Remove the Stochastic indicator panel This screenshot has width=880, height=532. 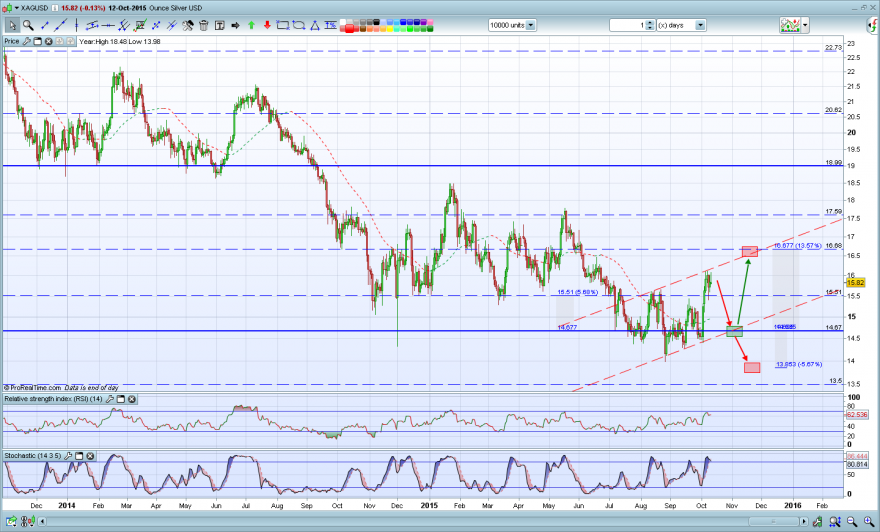coord(90,456)
